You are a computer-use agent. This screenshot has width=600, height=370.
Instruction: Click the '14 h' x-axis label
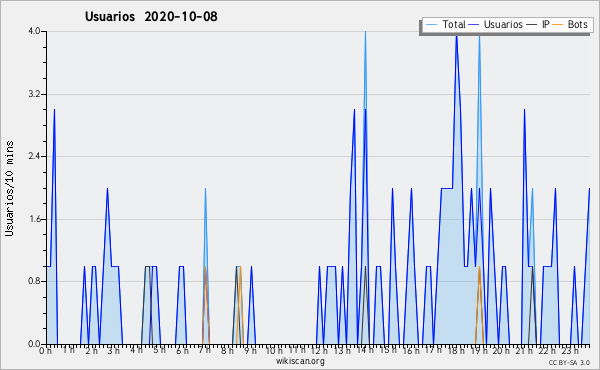click(365, 350)
